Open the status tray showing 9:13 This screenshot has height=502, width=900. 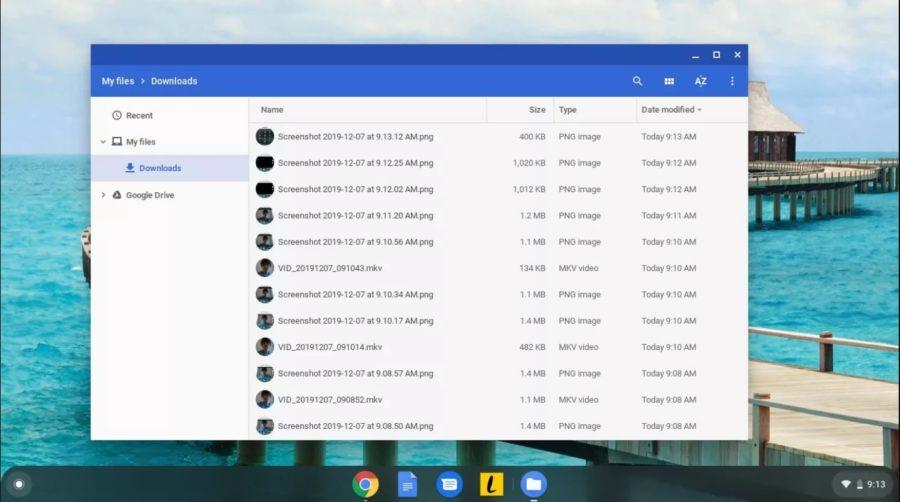pyautogui.click(x=863, y=484)
